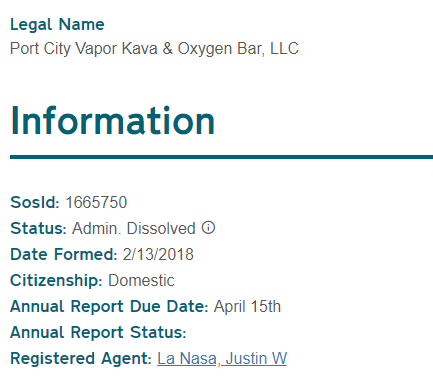
Task: Click the Annual Report Status label
Action: tap(98, 332)
